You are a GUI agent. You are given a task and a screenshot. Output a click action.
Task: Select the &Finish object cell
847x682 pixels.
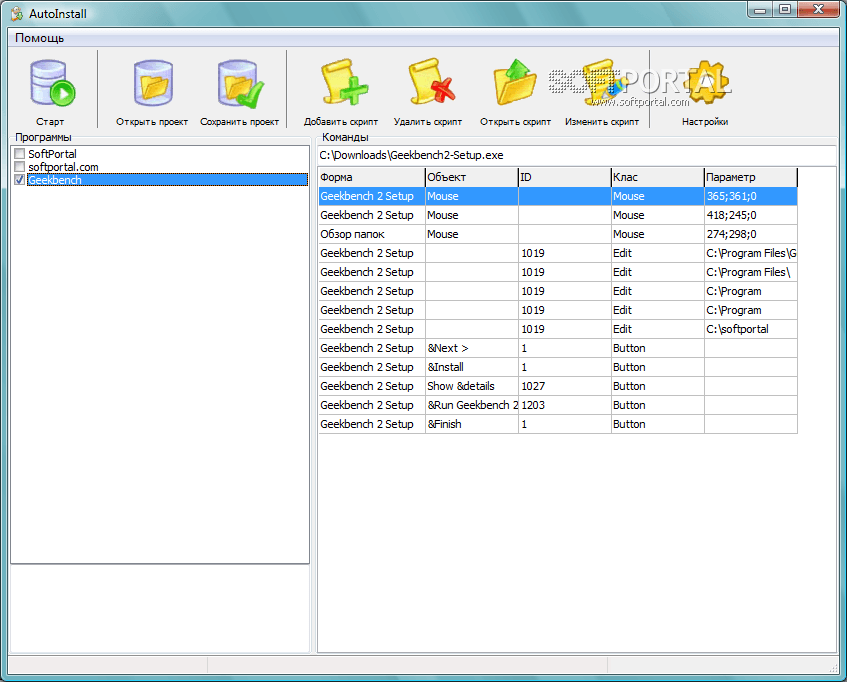tap(471, 424)
